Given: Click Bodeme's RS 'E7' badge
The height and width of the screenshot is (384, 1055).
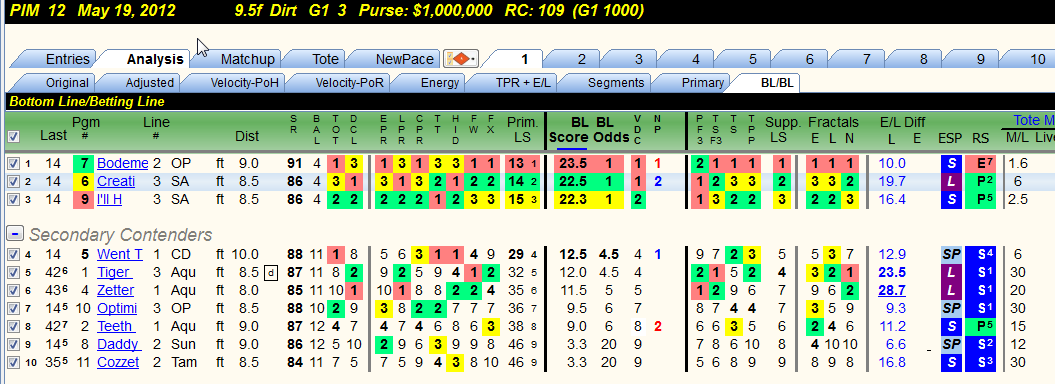Looking at the screenshot, I should pos(981,163).
